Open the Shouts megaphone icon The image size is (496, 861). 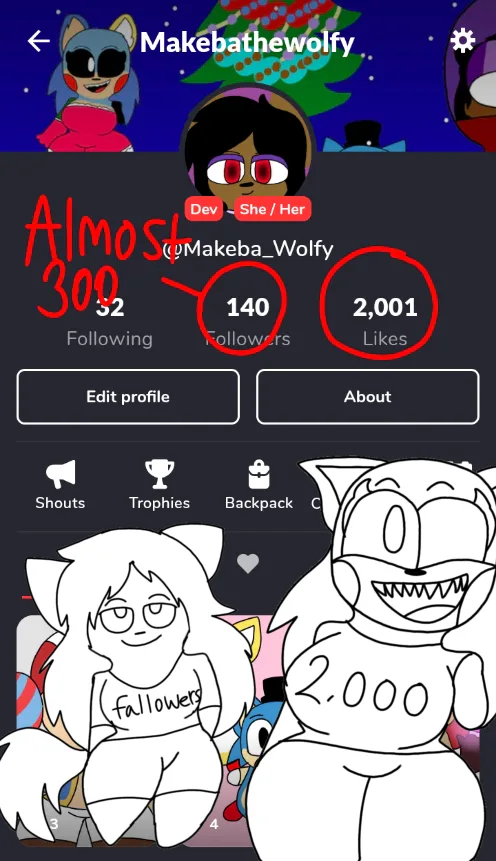coord(60,474)
